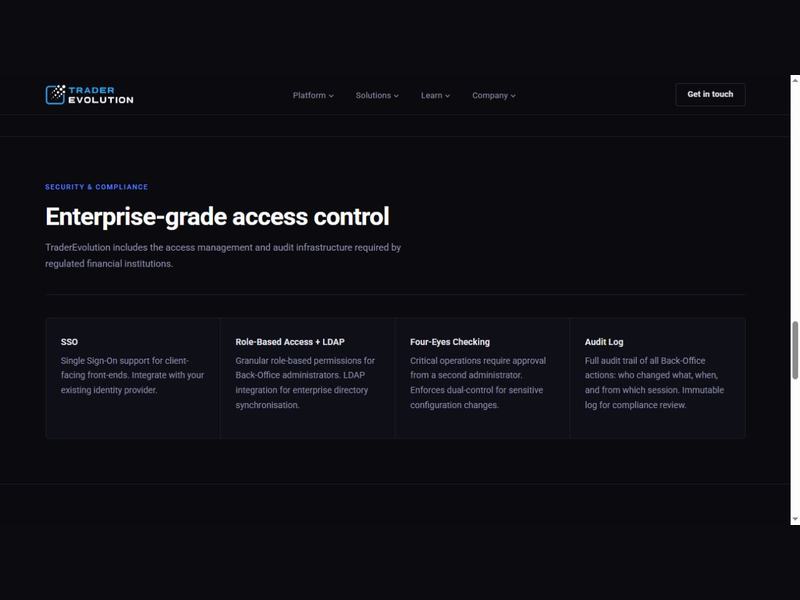Click the scrollbar down arrow
The width and height of the screenshot is (800, 600).
(795, 519)
